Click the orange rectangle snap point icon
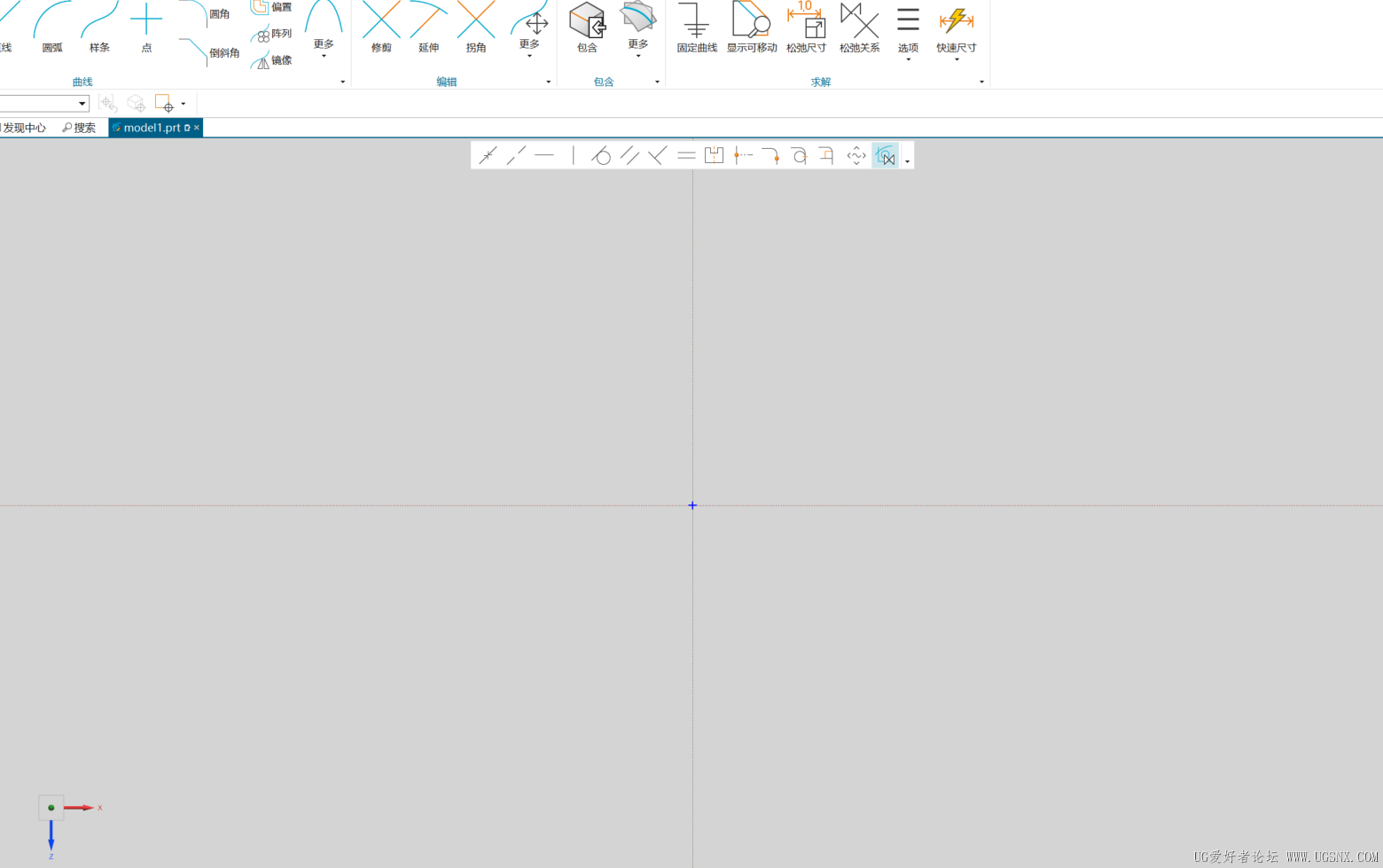 coord(164,104)
